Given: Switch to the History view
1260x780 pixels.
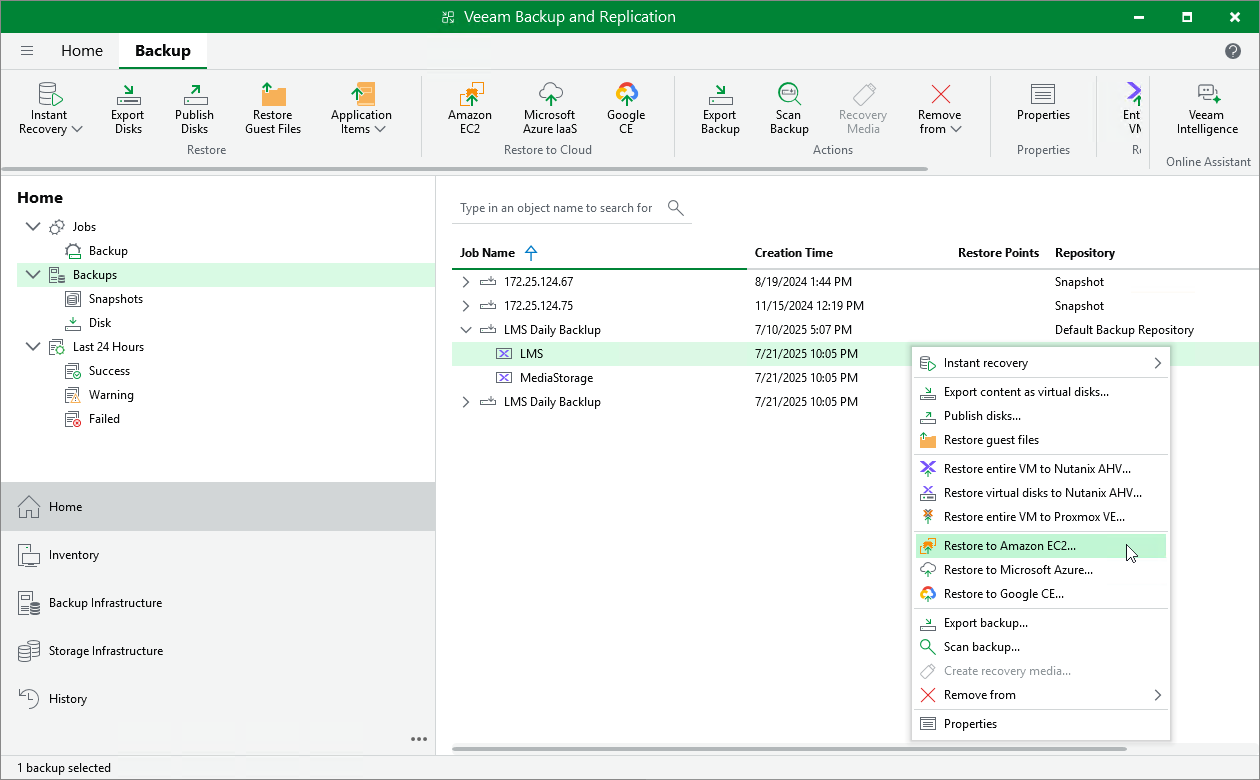Looking at the screenshot, I should 66,698.
